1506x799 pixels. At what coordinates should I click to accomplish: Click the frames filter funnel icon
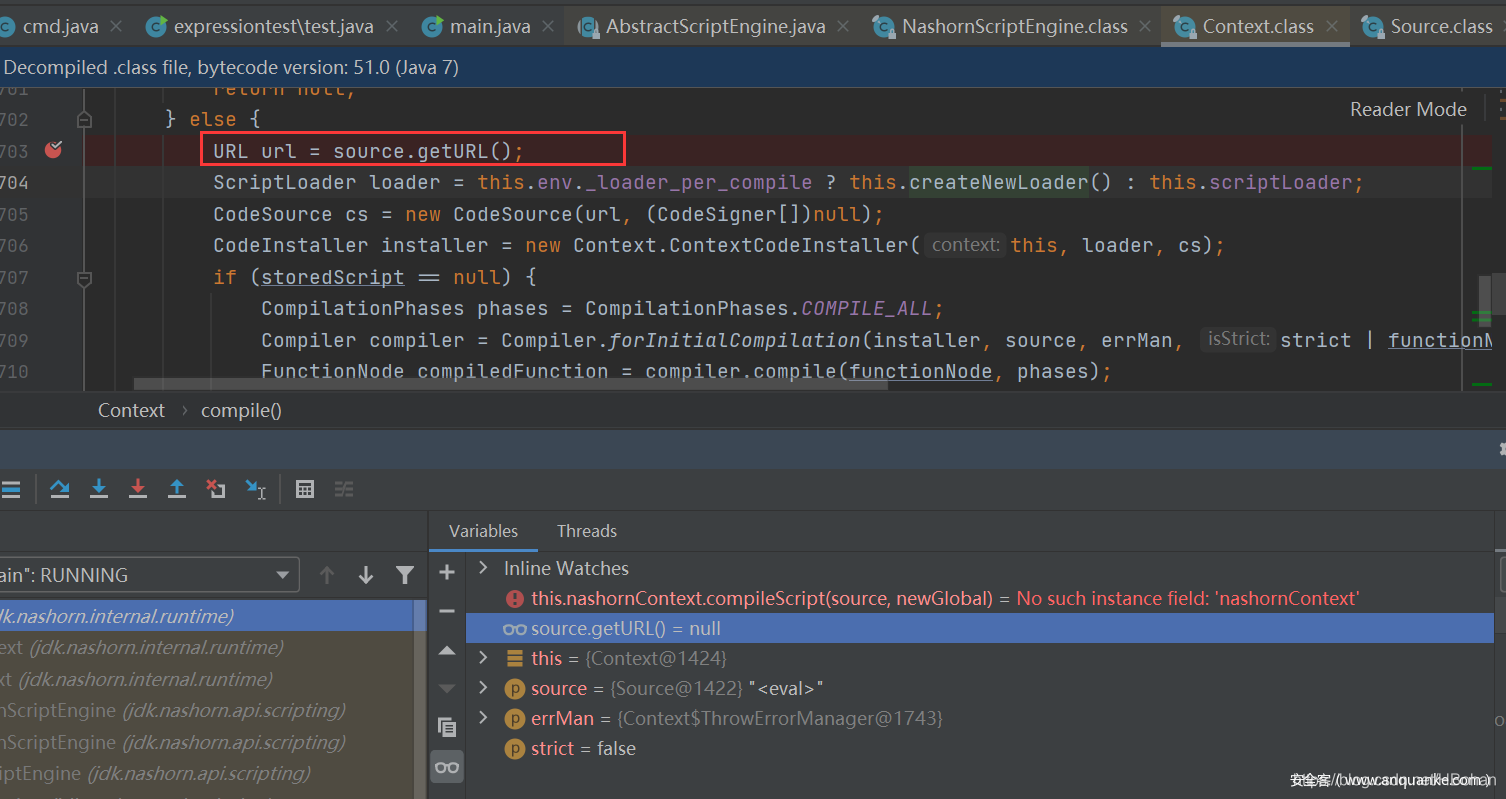[x=405, y=575]
